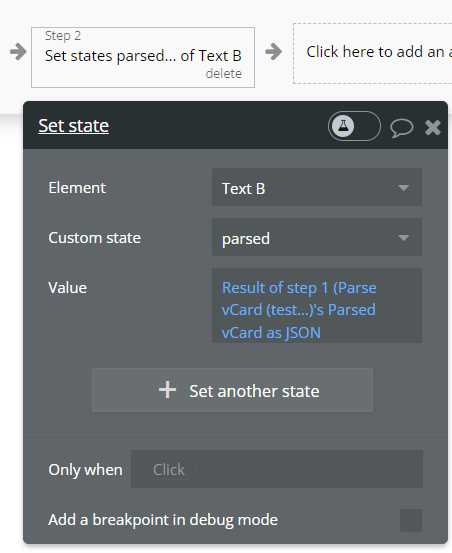Toggle the experimental flask switch
The width and height of the screenshot is (452, 553).
pos(354,126)
